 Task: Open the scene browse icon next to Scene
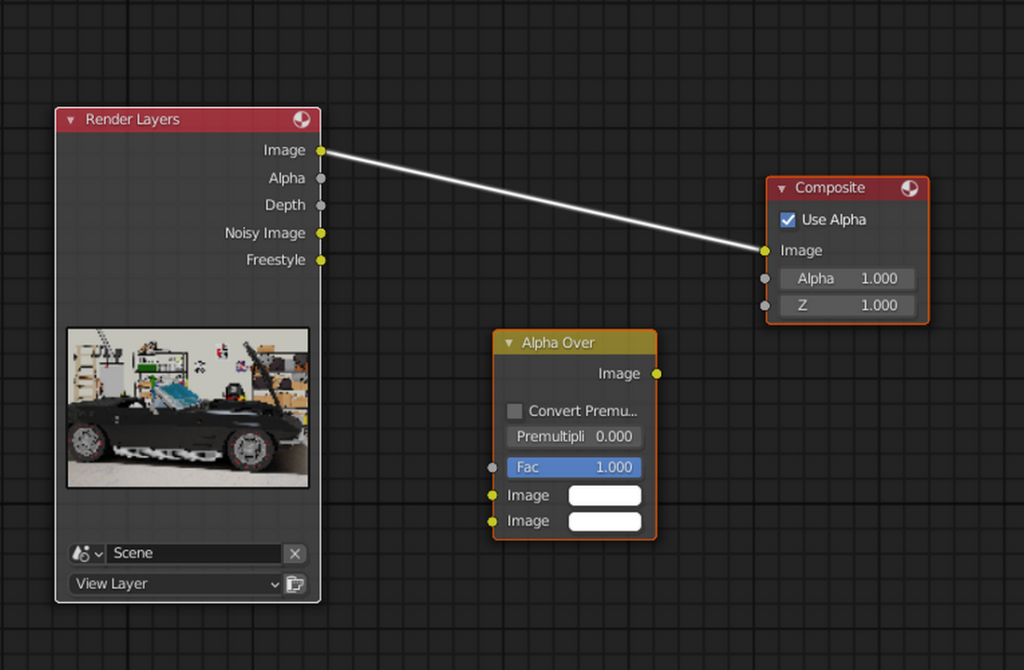click(87, 554)
